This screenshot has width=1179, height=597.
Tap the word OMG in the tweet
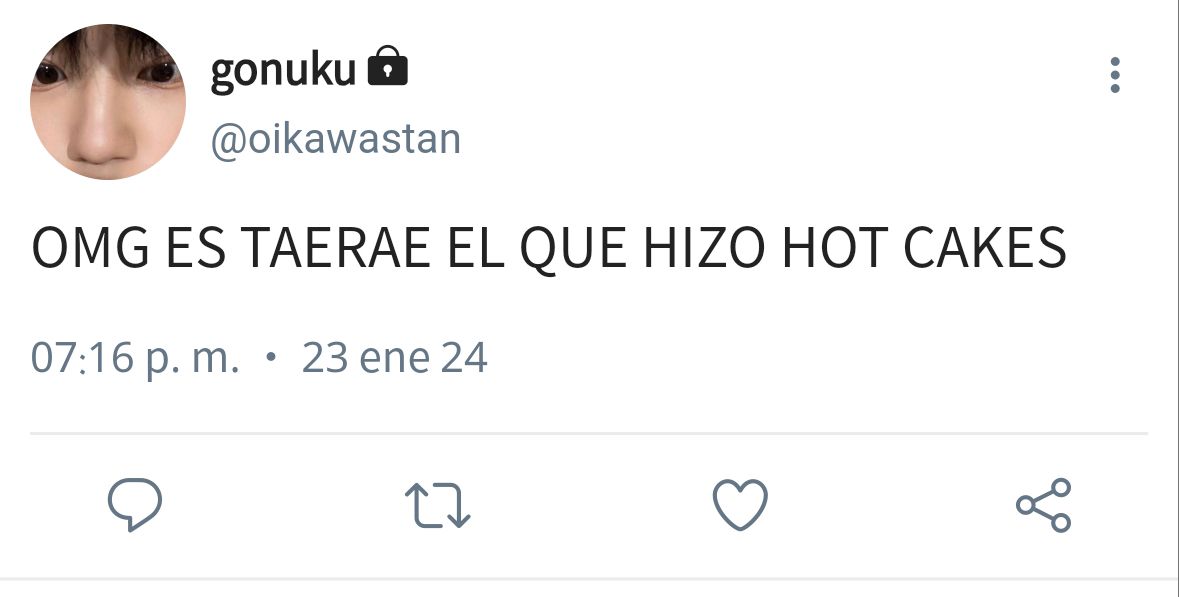tap(90, 248)
